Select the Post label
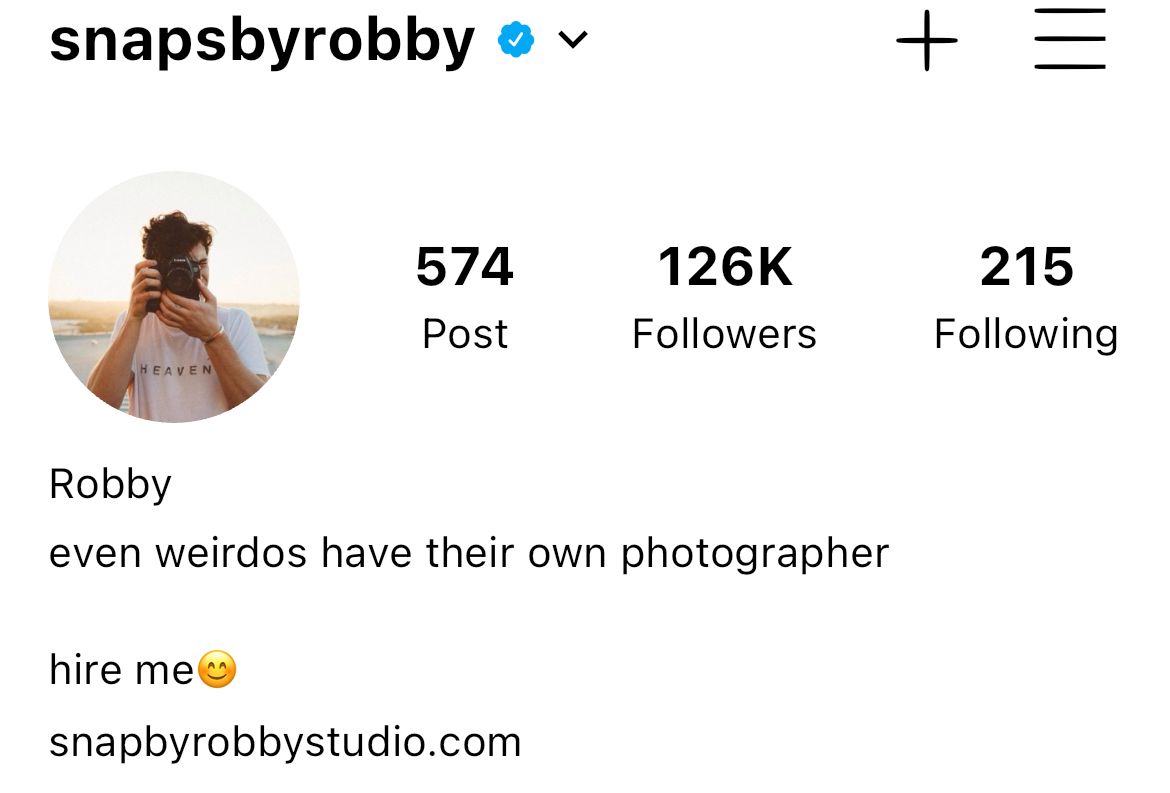The image size is (1170, 793). pyautogui.click(x=464, y=333)
